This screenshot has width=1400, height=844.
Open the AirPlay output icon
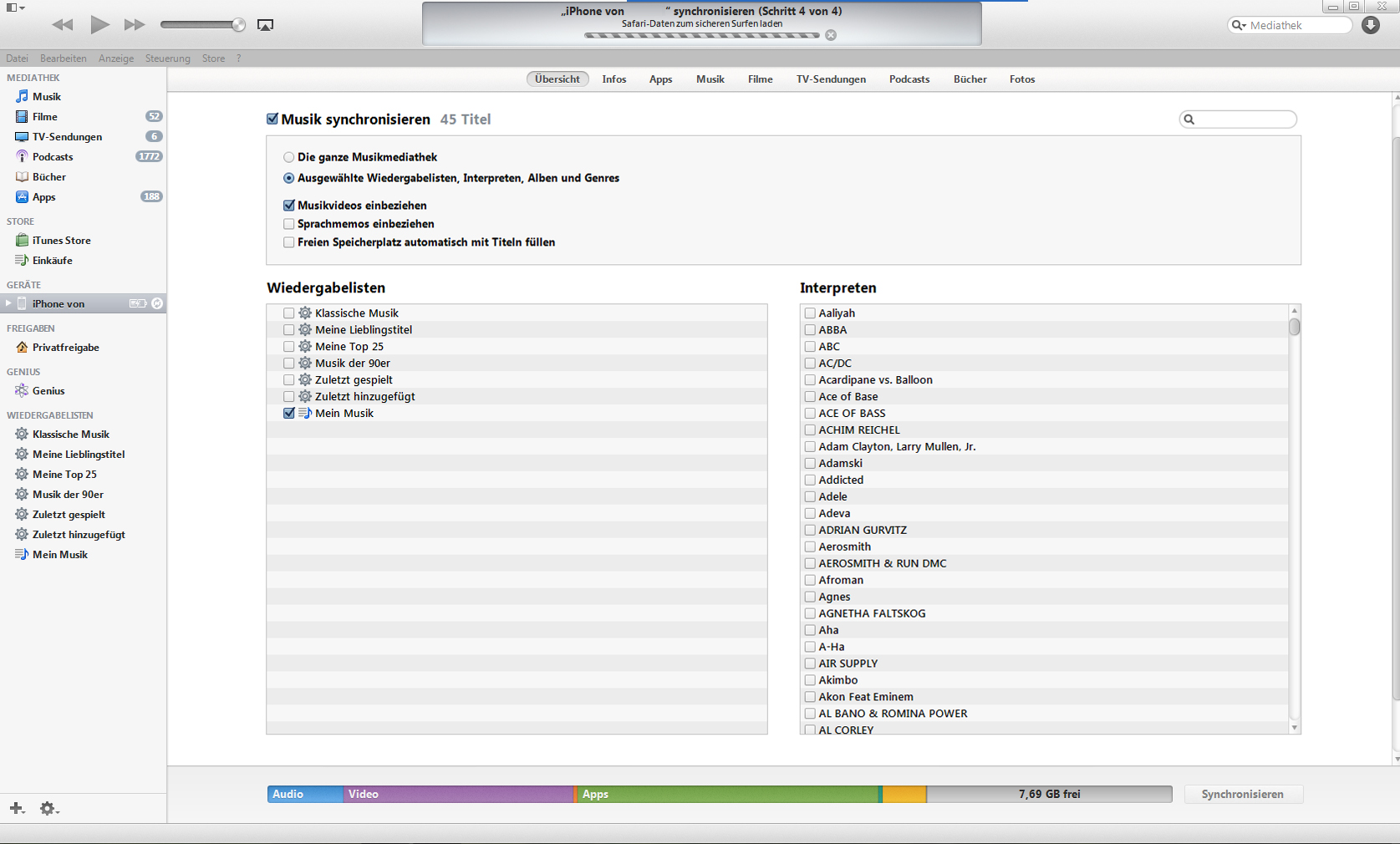pyautogui.click(x=265, y=25)
